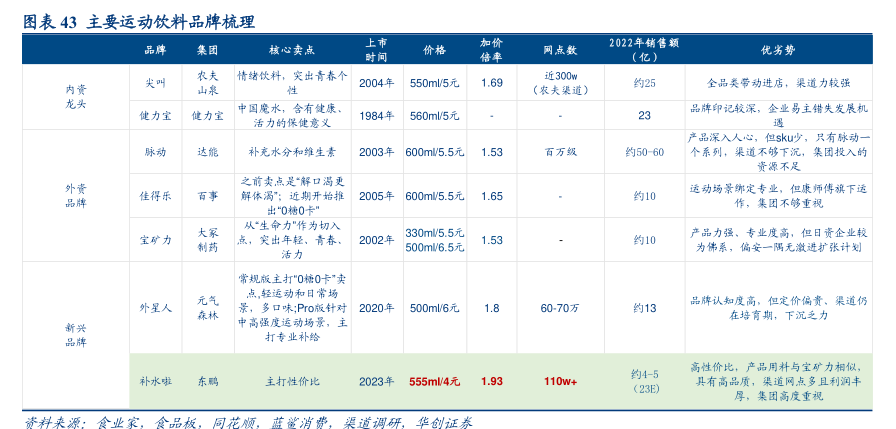Click the price 550ml/5元
The width and height of the screenshot is (896, 429).
point(434,83)
